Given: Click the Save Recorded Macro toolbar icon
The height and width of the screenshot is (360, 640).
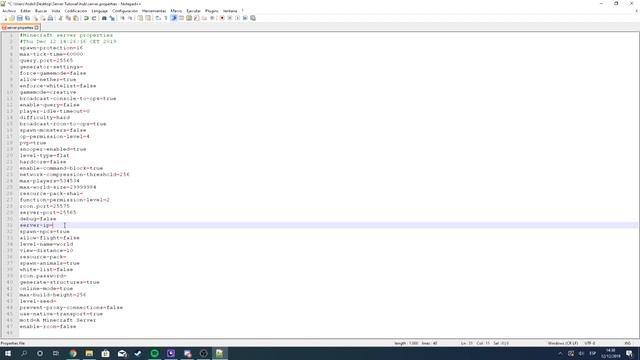Looking at the screenshot, I should (x=253, y=18).
